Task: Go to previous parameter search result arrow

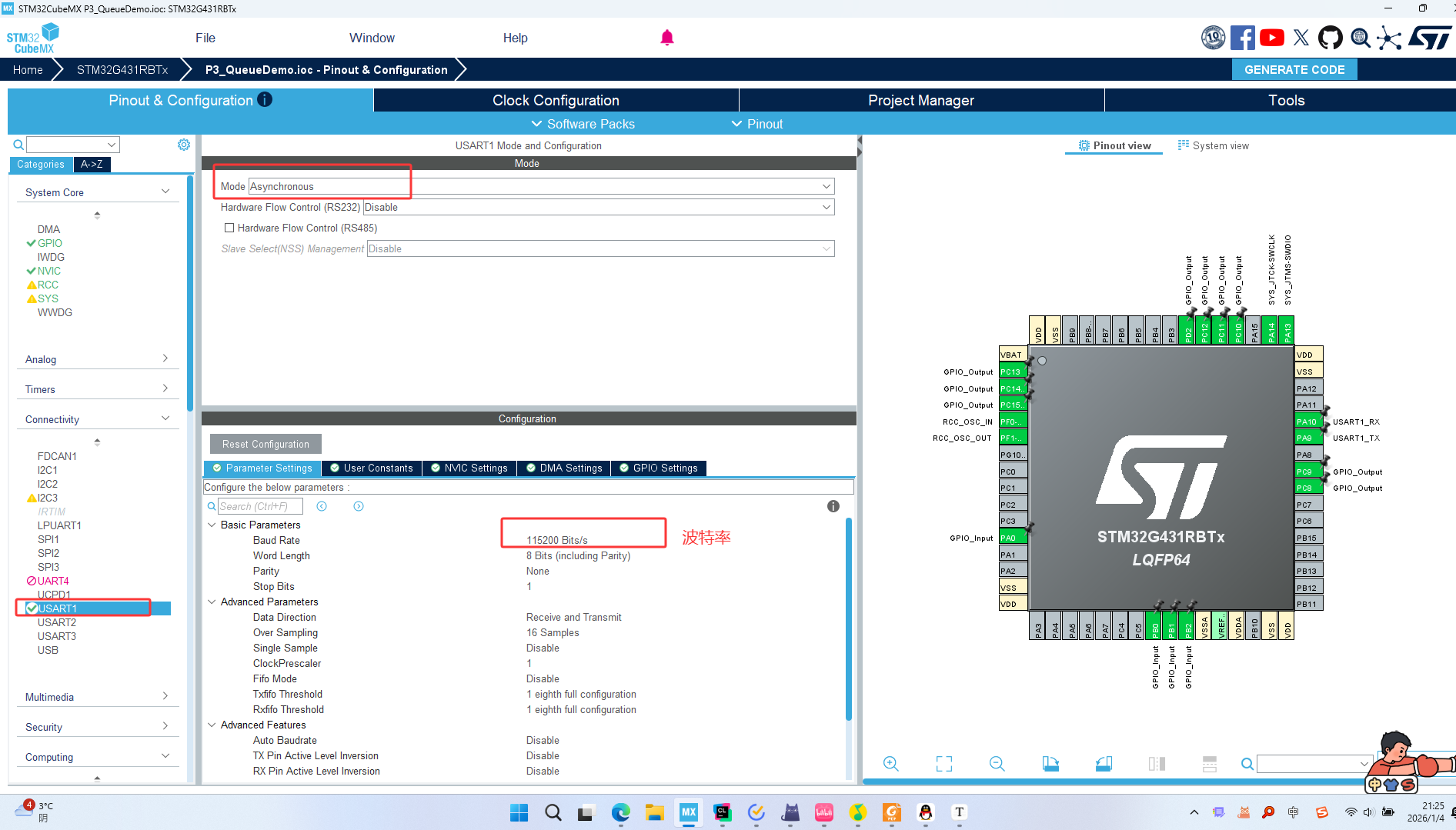Action: (322, 506)
